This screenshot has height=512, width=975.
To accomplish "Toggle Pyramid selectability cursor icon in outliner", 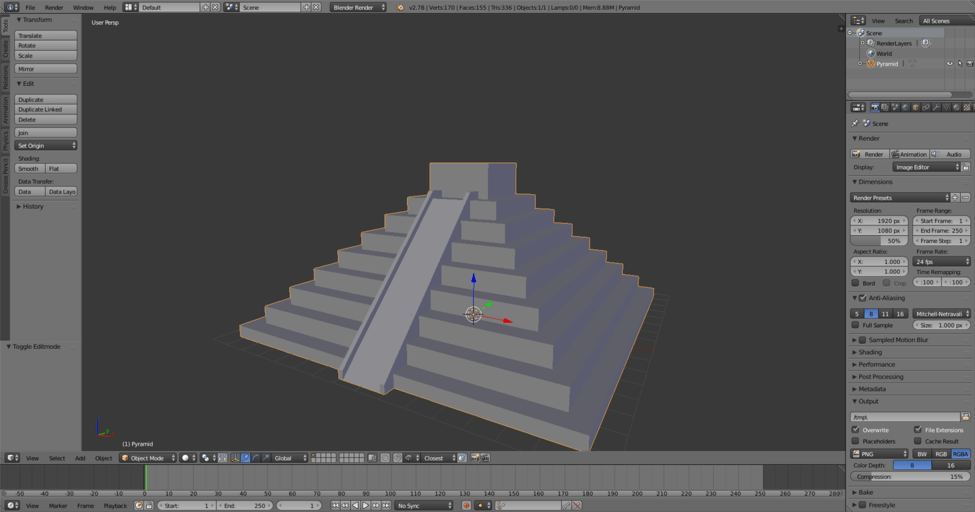I will (x=959, y=63).
